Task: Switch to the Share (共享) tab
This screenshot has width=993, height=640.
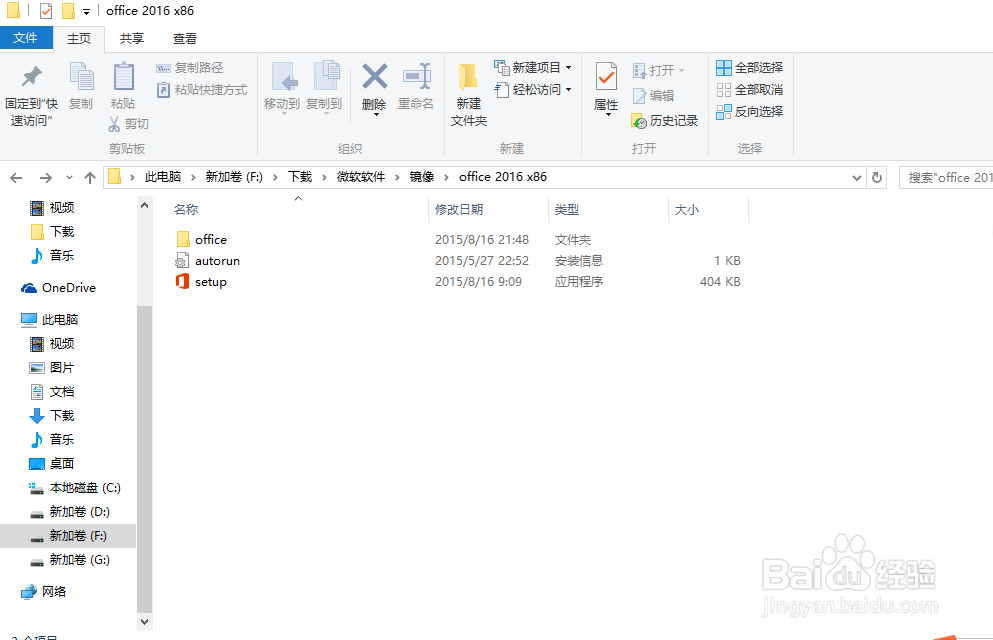Action: coord(132,39)
